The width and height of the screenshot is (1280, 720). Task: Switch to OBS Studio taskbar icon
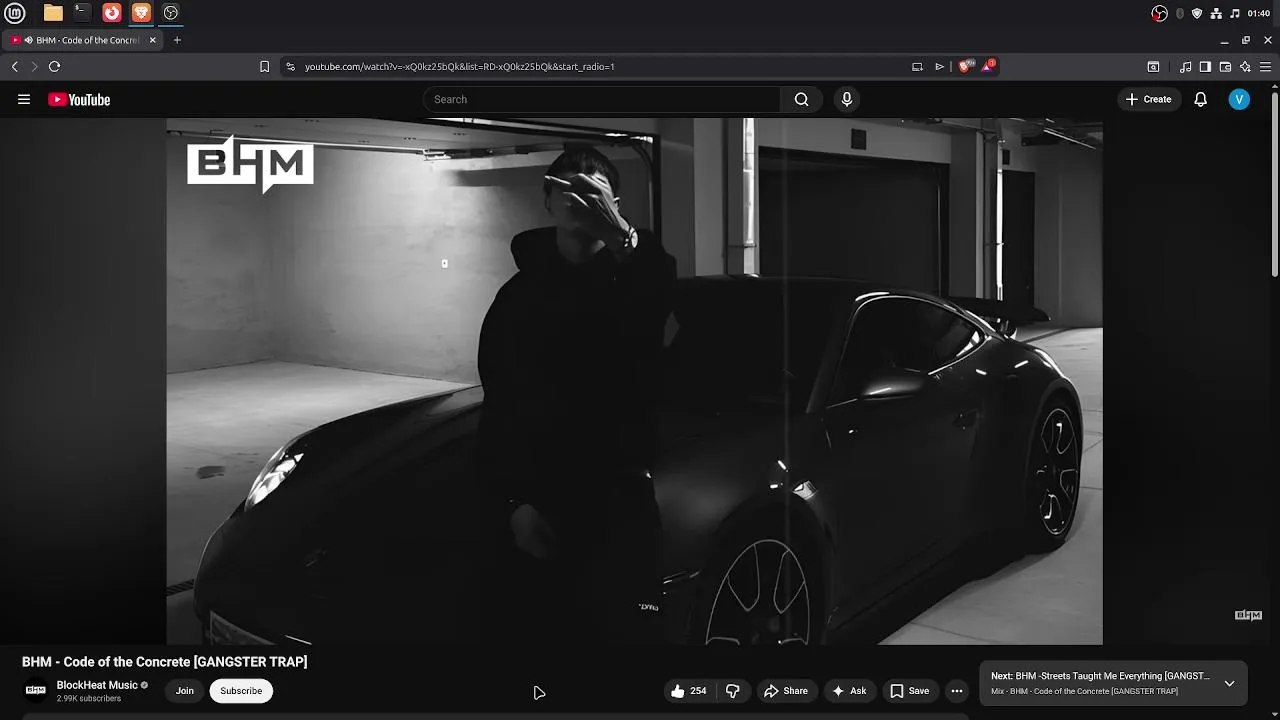[171, 13]
